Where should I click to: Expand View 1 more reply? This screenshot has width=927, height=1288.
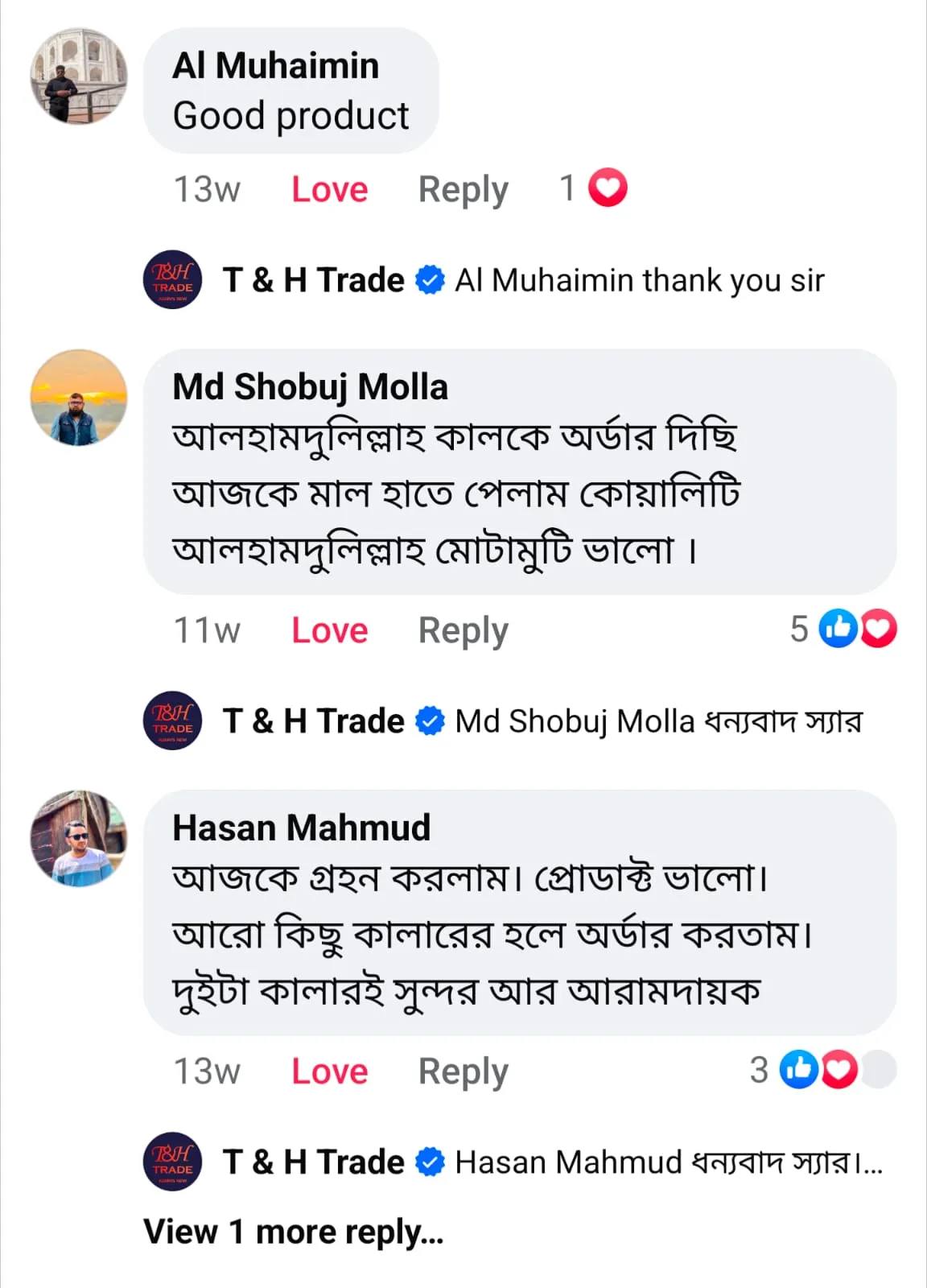pyautogui.click(x=293, y=1232)
